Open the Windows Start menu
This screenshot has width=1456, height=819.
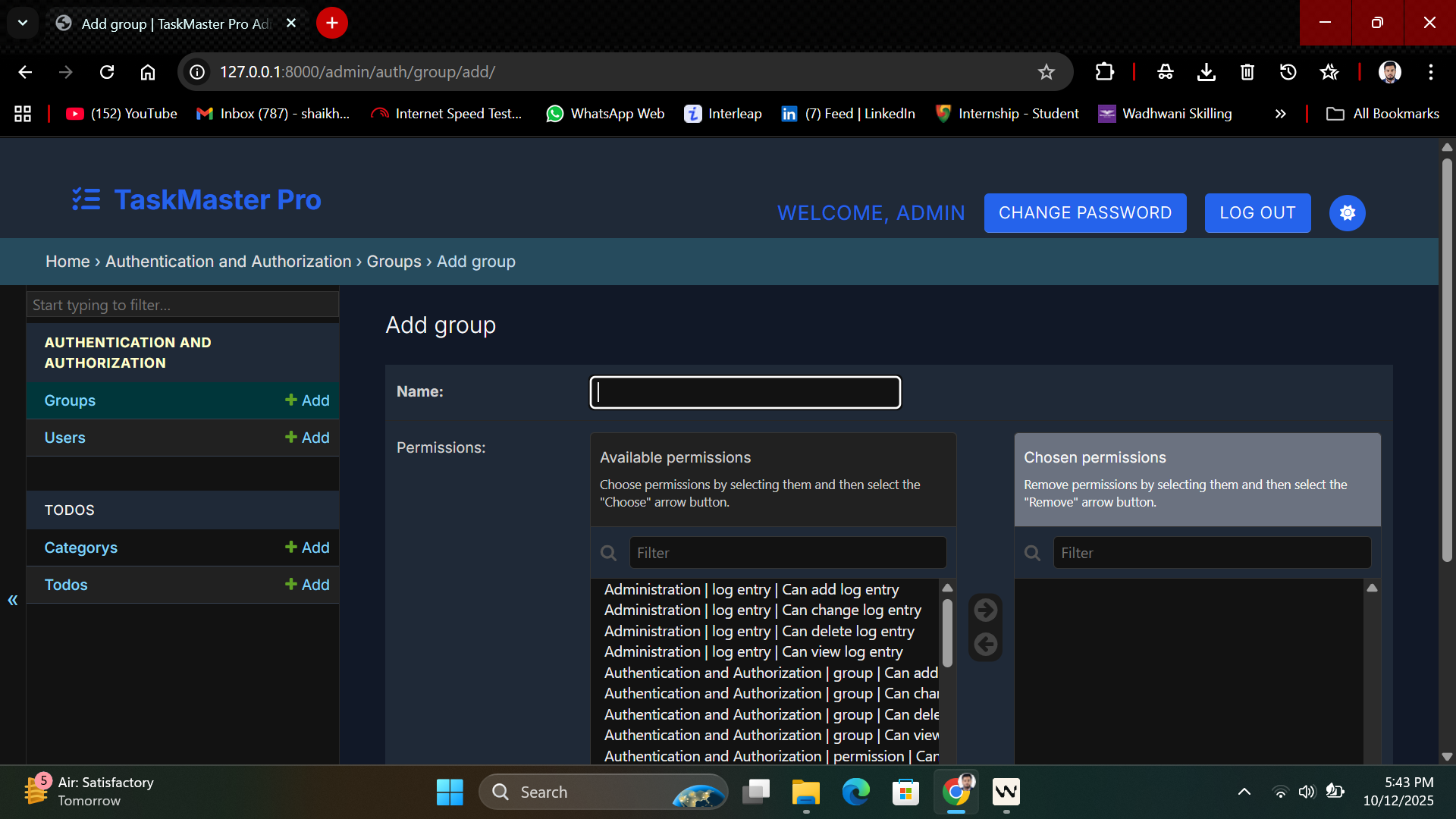pos(450,792)
